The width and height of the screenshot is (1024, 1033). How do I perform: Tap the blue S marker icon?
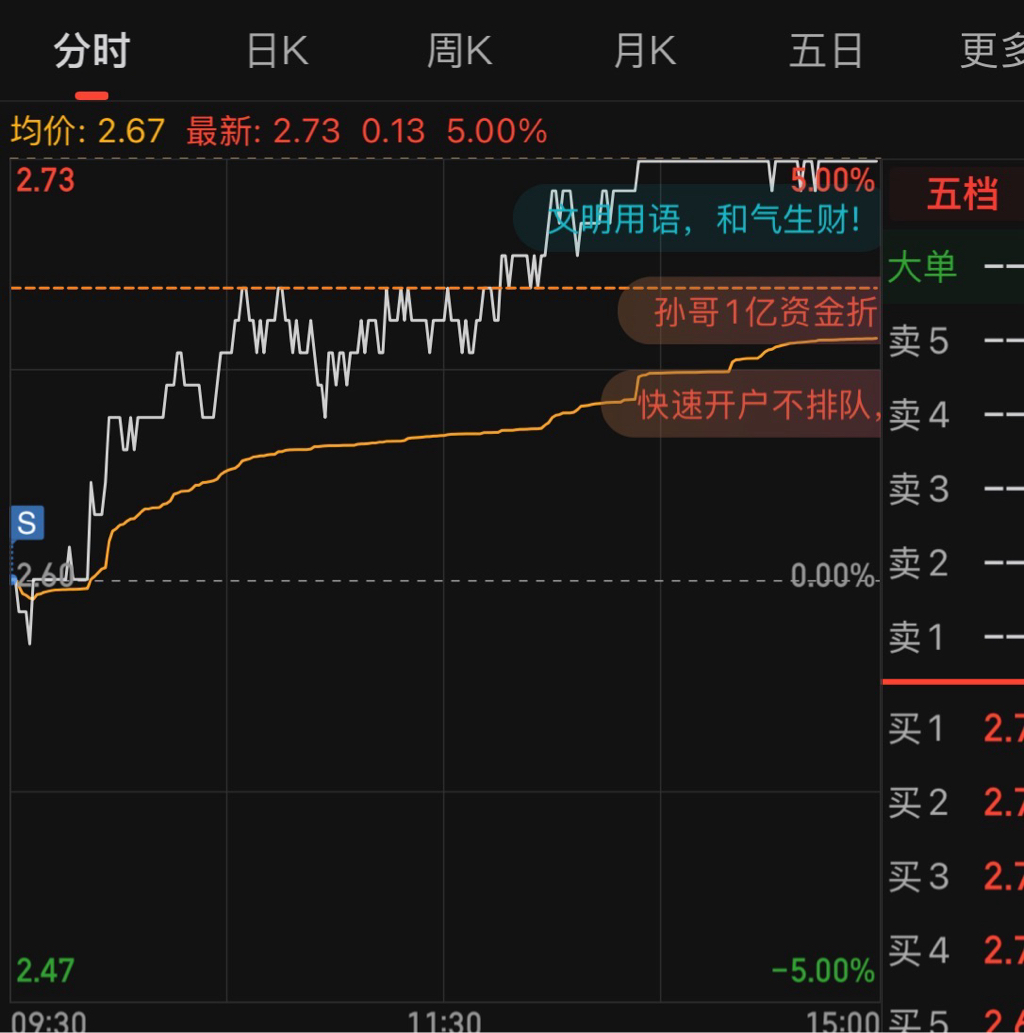[x=28, y=523]
